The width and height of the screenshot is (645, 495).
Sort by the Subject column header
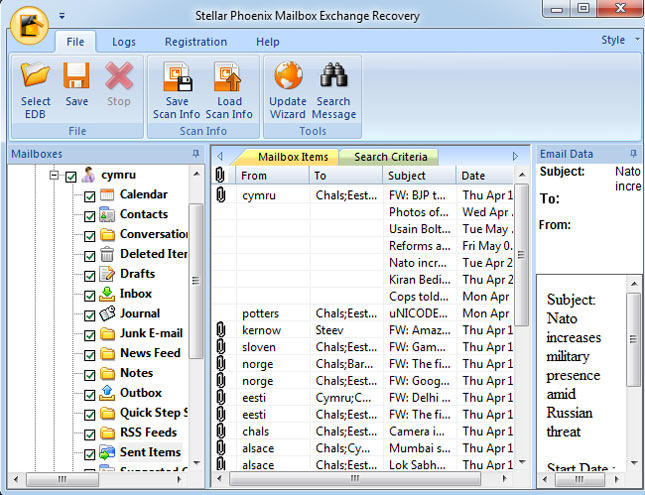(419, 176)
